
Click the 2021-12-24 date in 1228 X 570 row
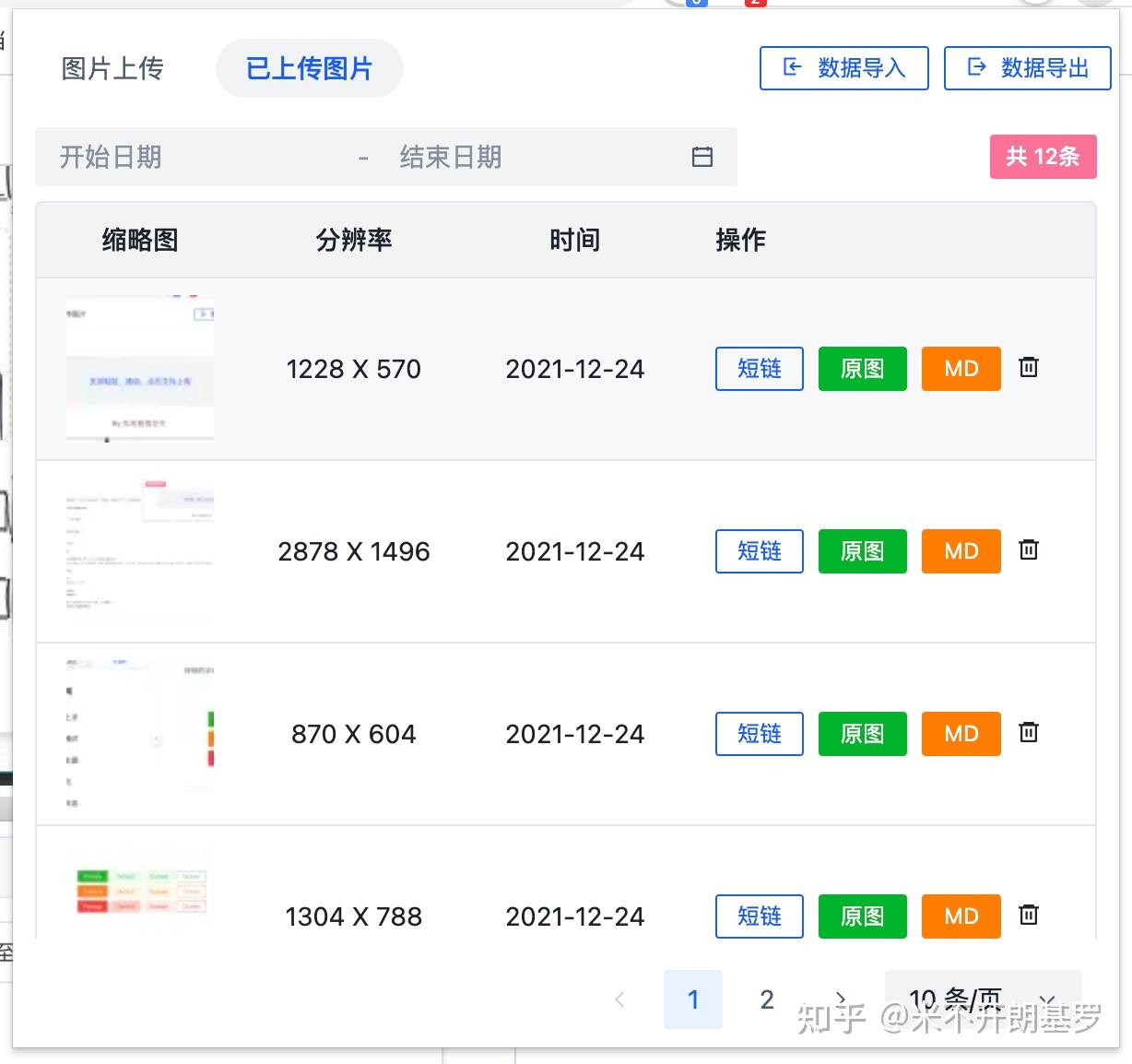[x=575, y=369]
